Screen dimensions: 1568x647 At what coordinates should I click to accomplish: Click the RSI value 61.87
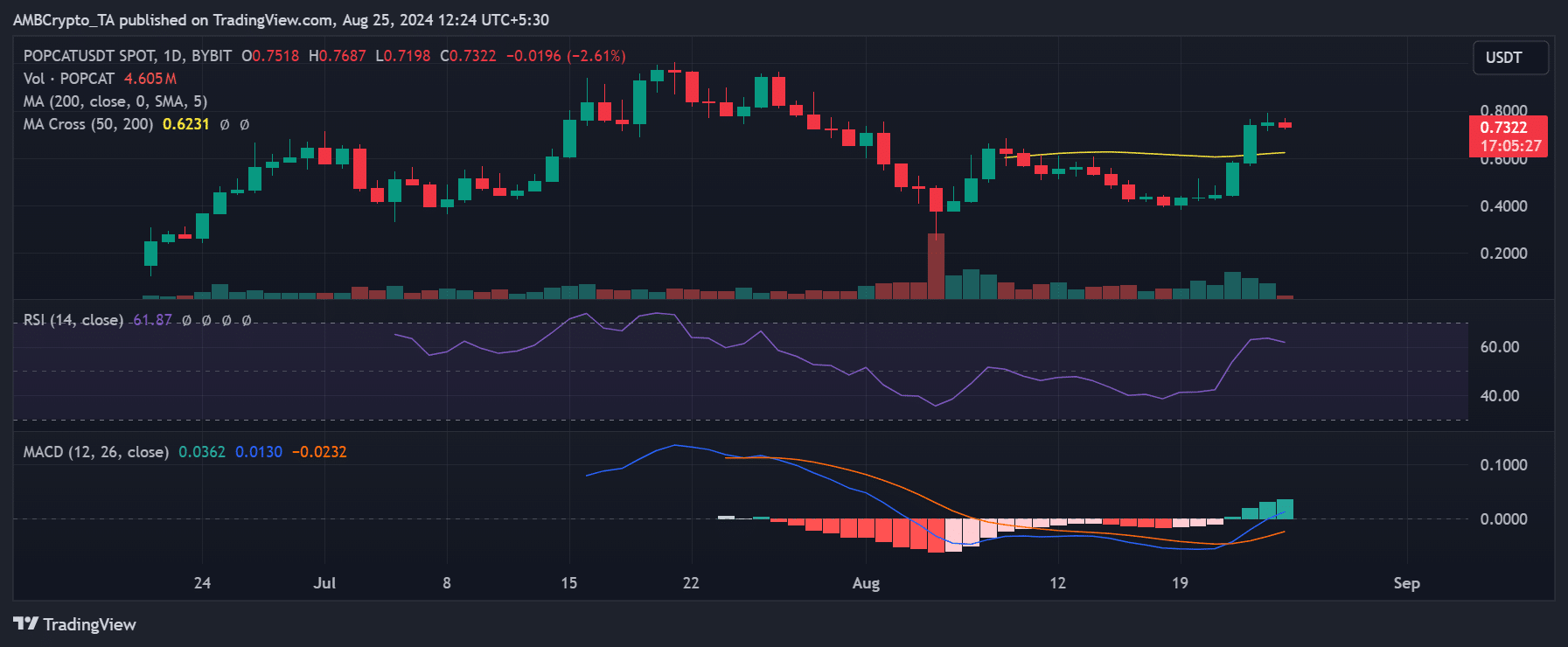tap(152, 320)
